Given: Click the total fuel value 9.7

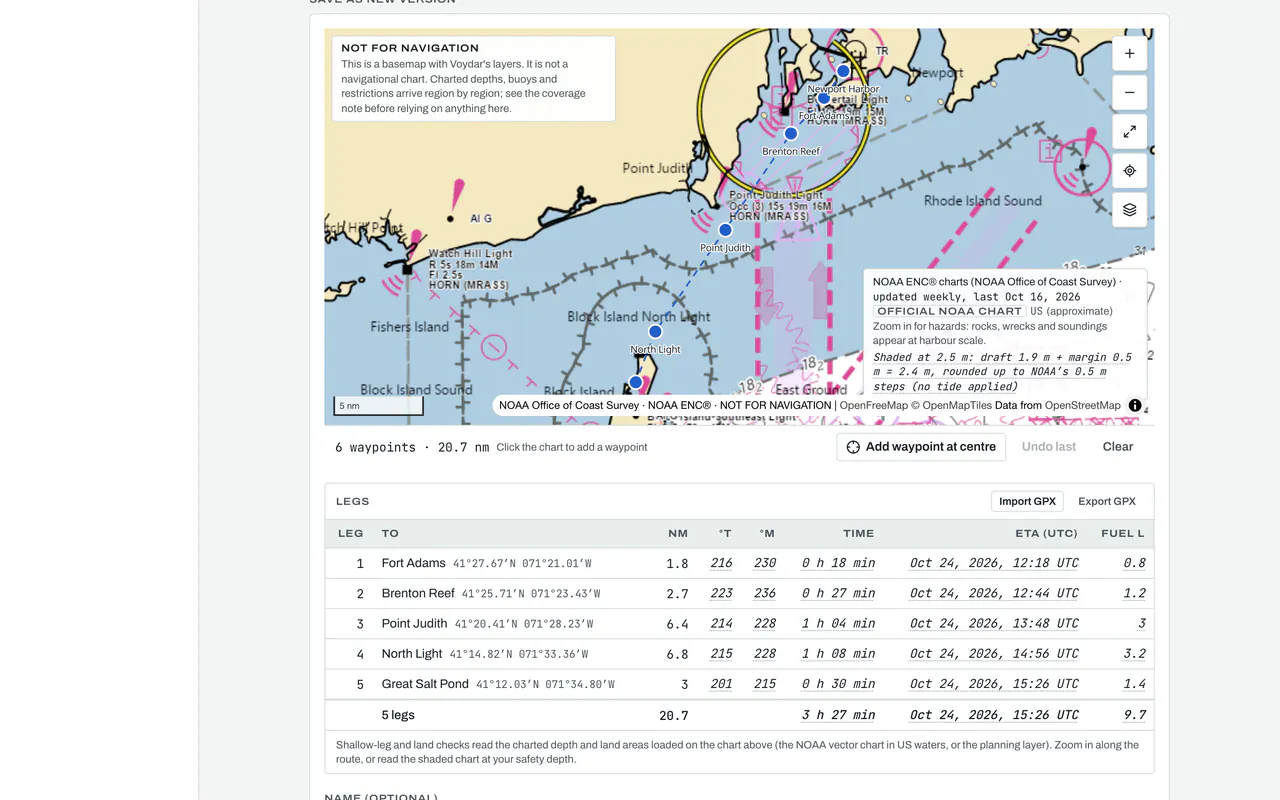Looking at the screenshot, I should [1134, 715].
